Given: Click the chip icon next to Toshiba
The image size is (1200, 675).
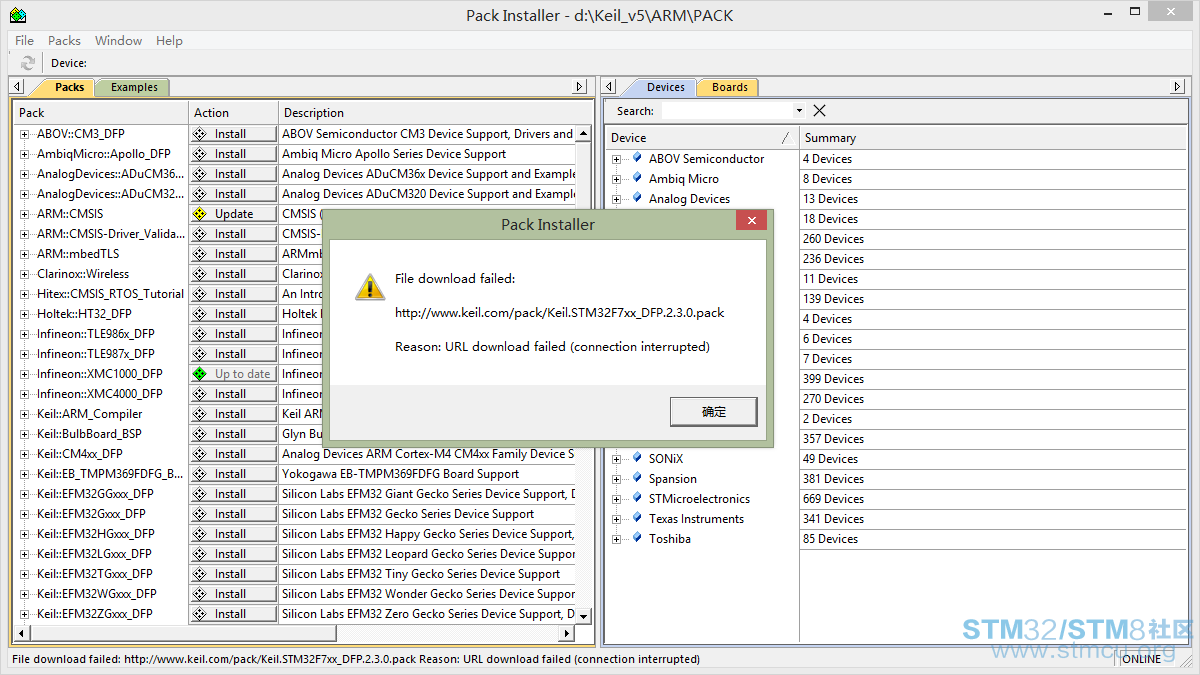Looking at the screenshot, I should [x=637, y=538].
